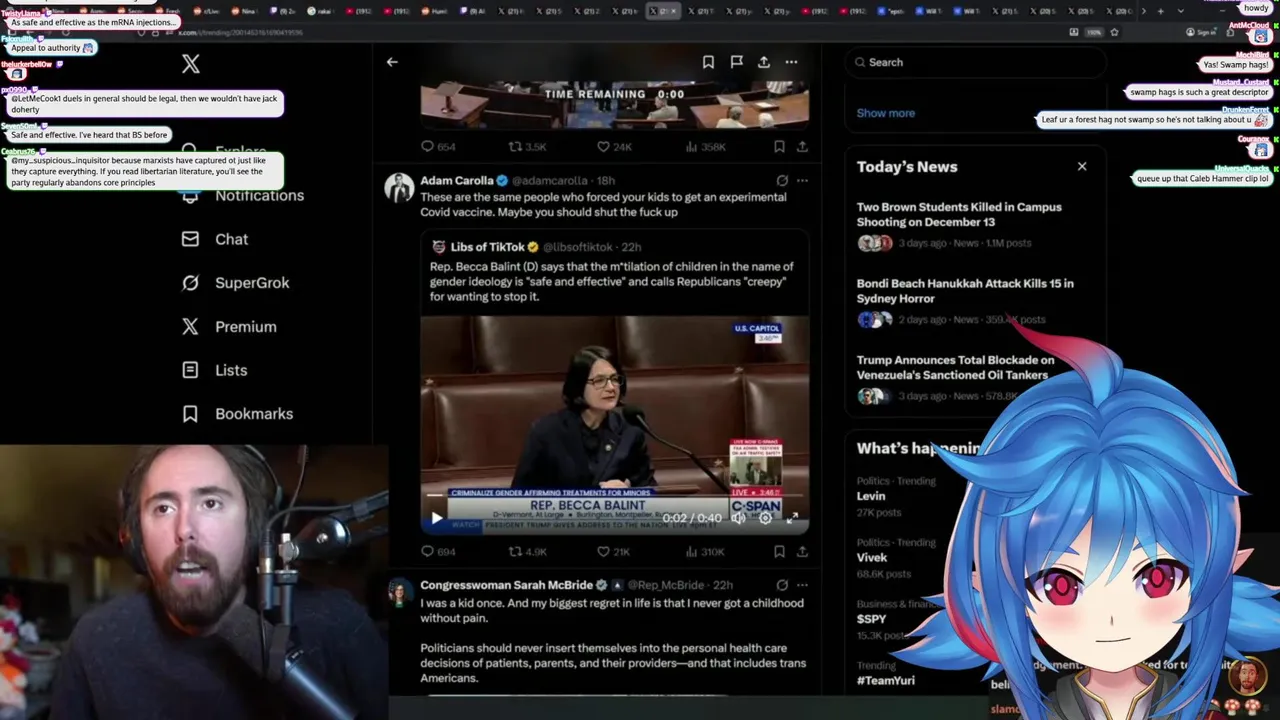The height and width of the screenshot is (720, 1280).
Task: Share the post from the top header
Action: click(x=764, y=62)
